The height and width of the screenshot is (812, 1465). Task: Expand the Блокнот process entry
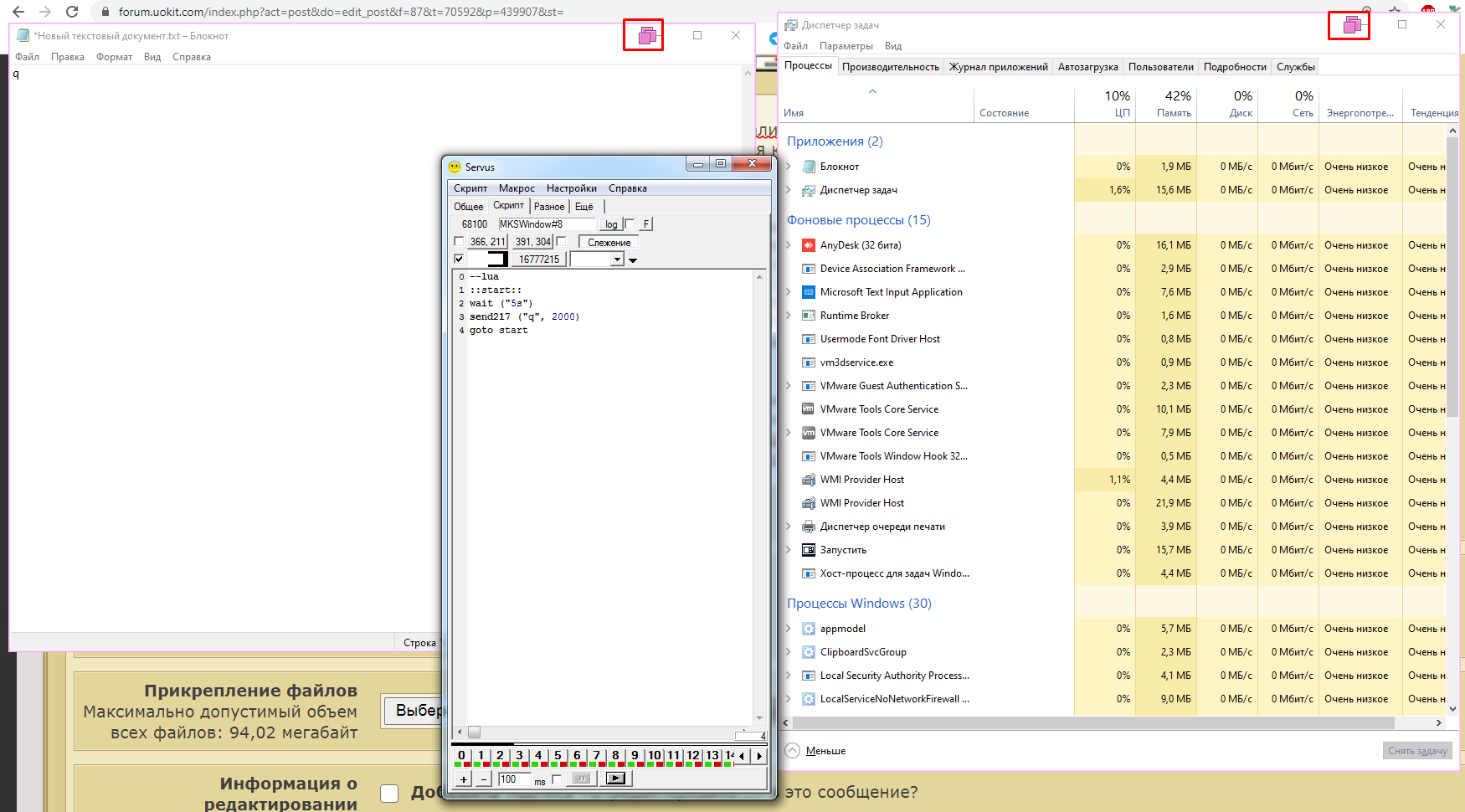coord(788,167)
